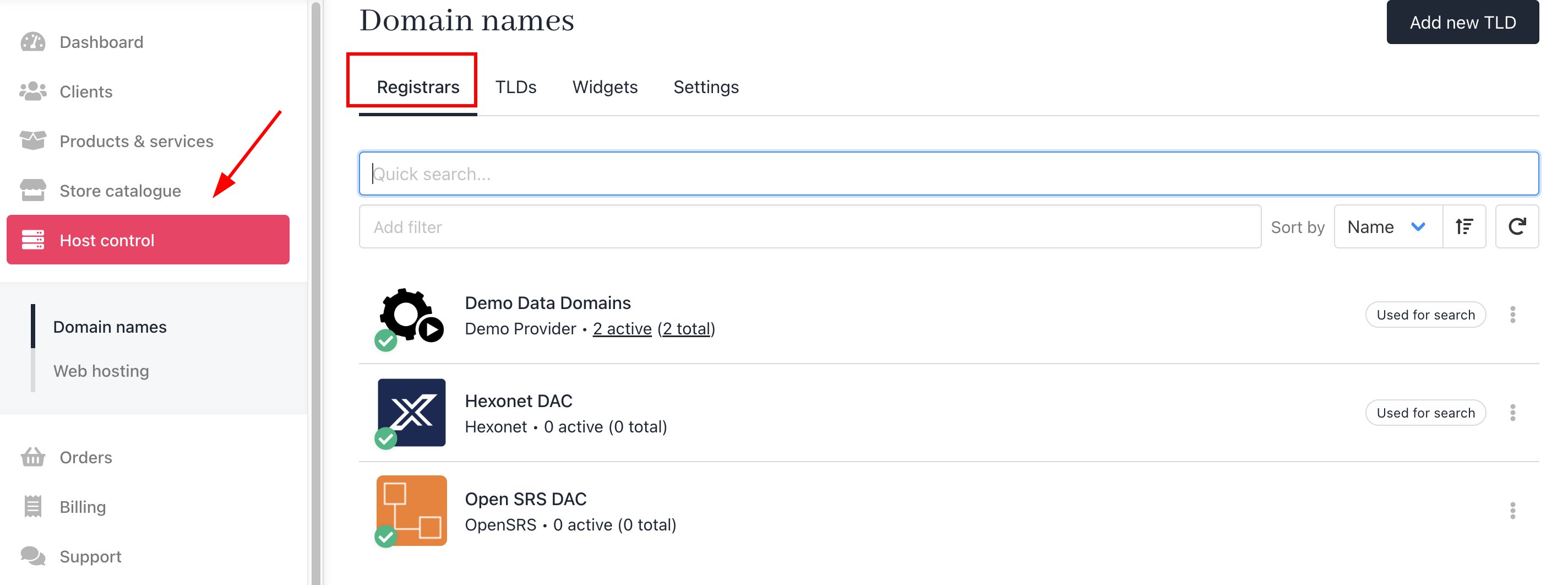Open options menu for Hexonet DAC
Viewport: 1568px width, 585px height.
[1512, 413]
